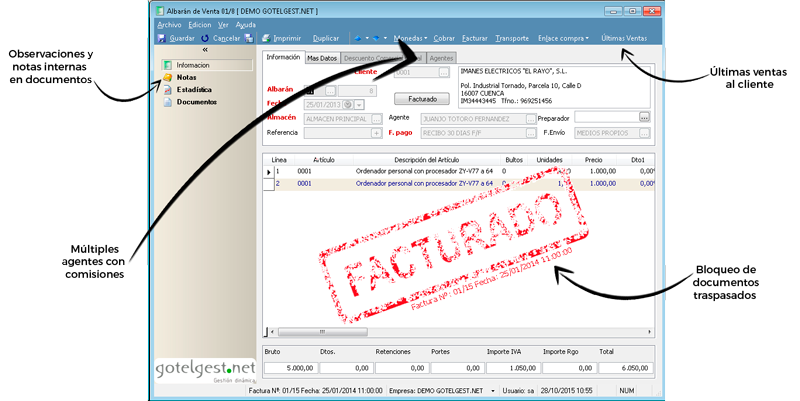Click the horizontal scrollbar left arrow
This screenshot has width=800, height=401.
point(273,332)
